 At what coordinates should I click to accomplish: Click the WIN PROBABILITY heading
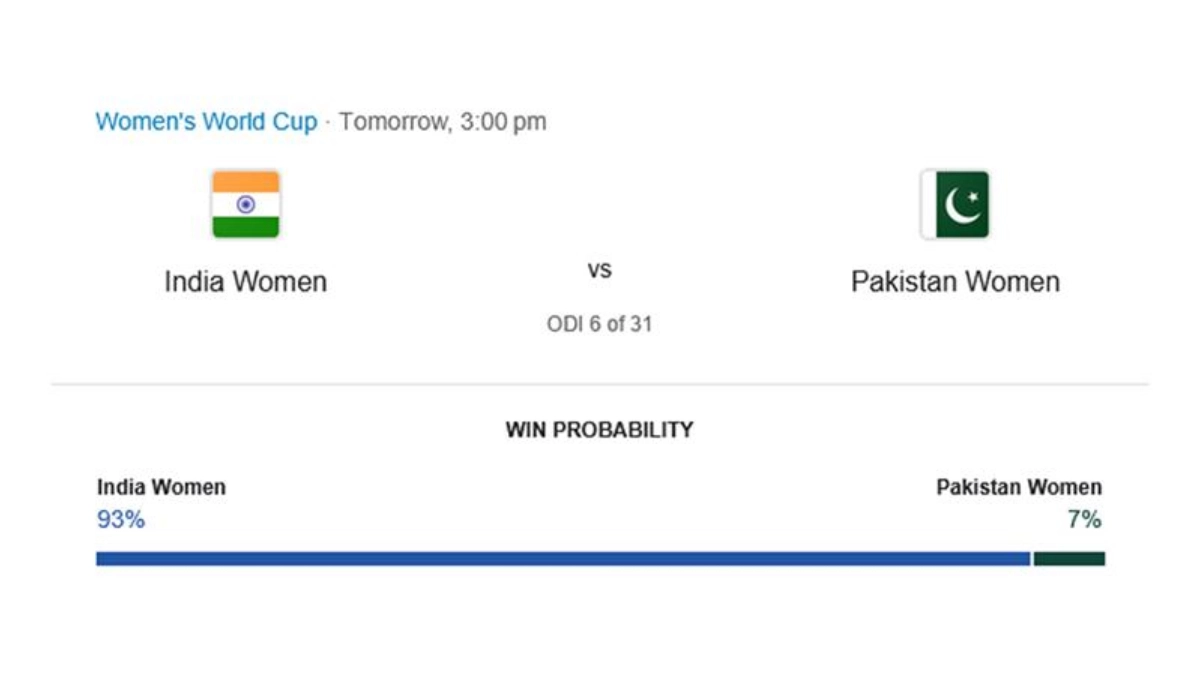point(599,430)
